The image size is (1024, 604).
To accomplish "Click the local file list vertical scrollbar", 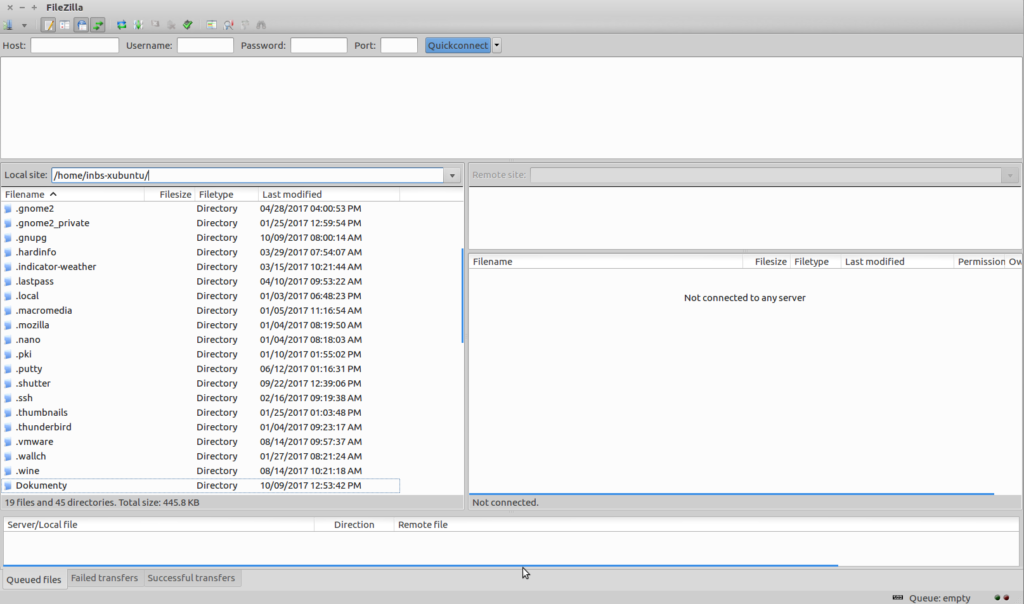I will click(x=462, y=296).
